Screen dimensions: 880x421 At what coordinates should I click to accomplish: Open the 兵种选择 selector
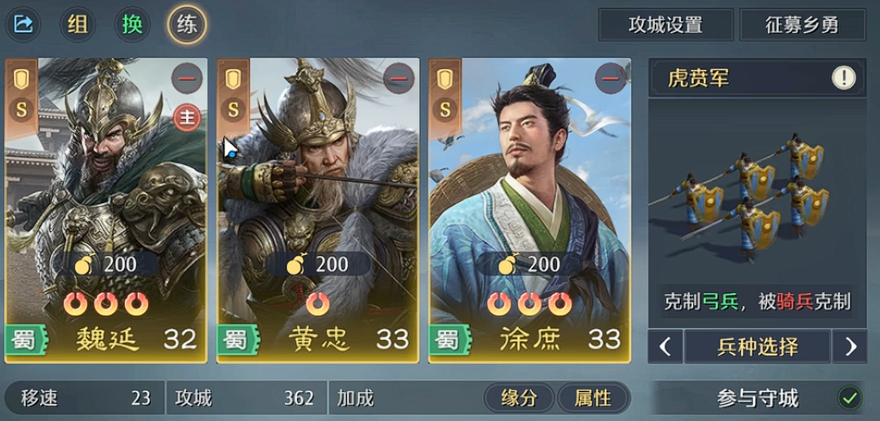click(758, 346)
